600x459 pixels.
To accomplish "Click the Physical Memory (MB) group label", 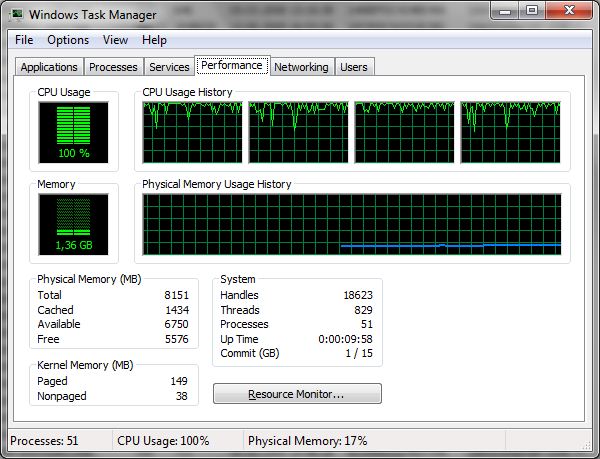I will click(89, 279).
